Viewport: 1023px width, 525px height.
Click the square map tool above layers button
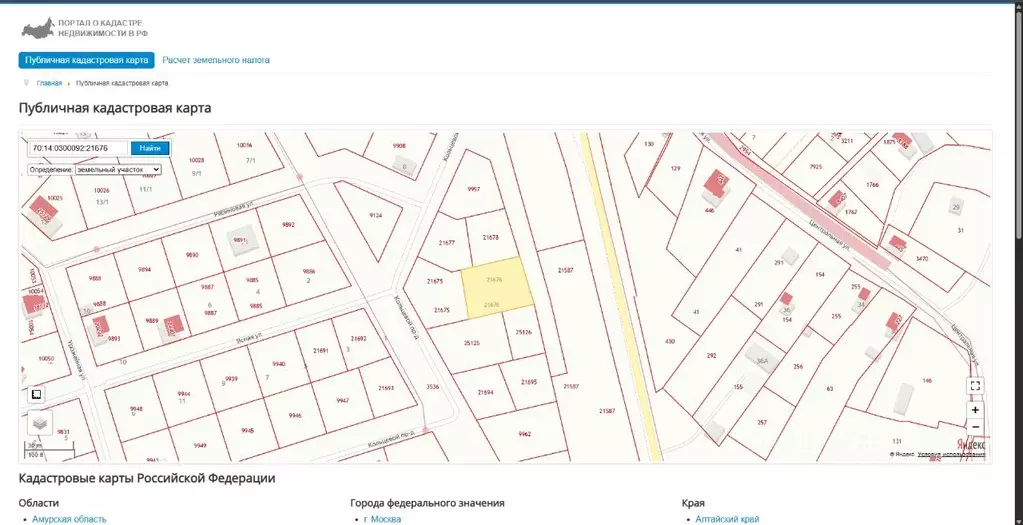(x=37, y=394)
